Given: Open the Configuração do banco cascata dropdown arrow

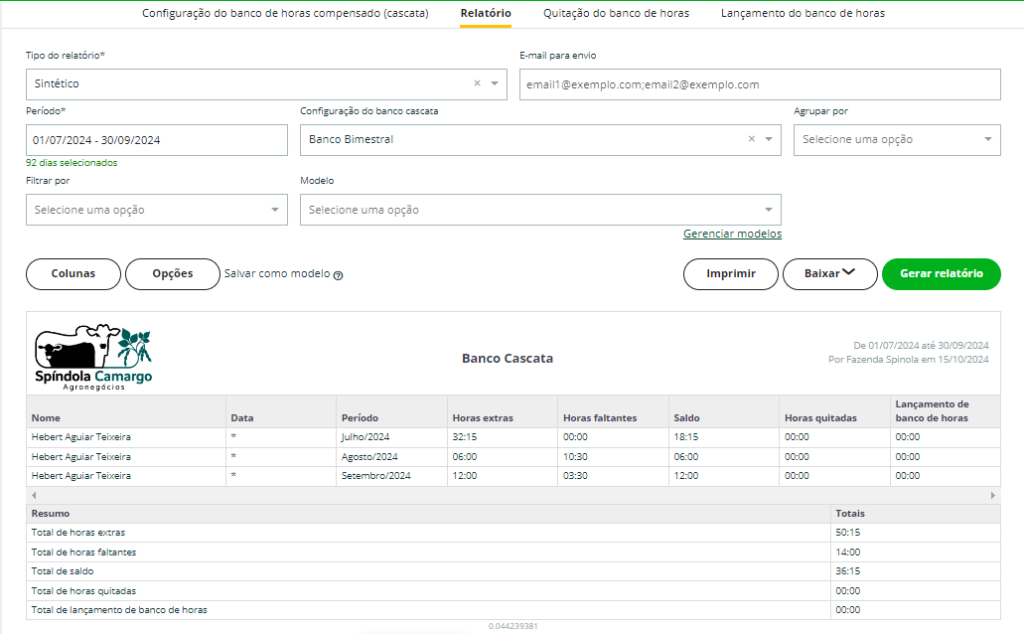Looking at the screenshot, I should coord(769,139).
